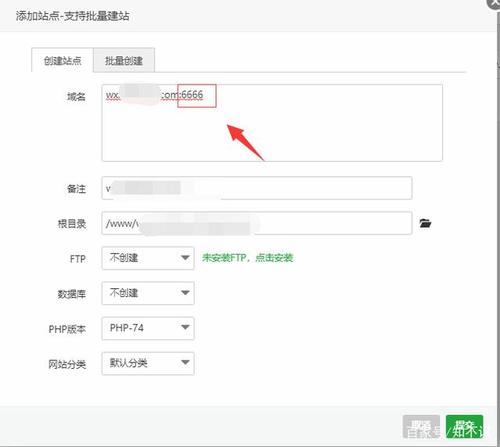
Task: Close the 添加站点 dialog
Action: tap(494, 3)
